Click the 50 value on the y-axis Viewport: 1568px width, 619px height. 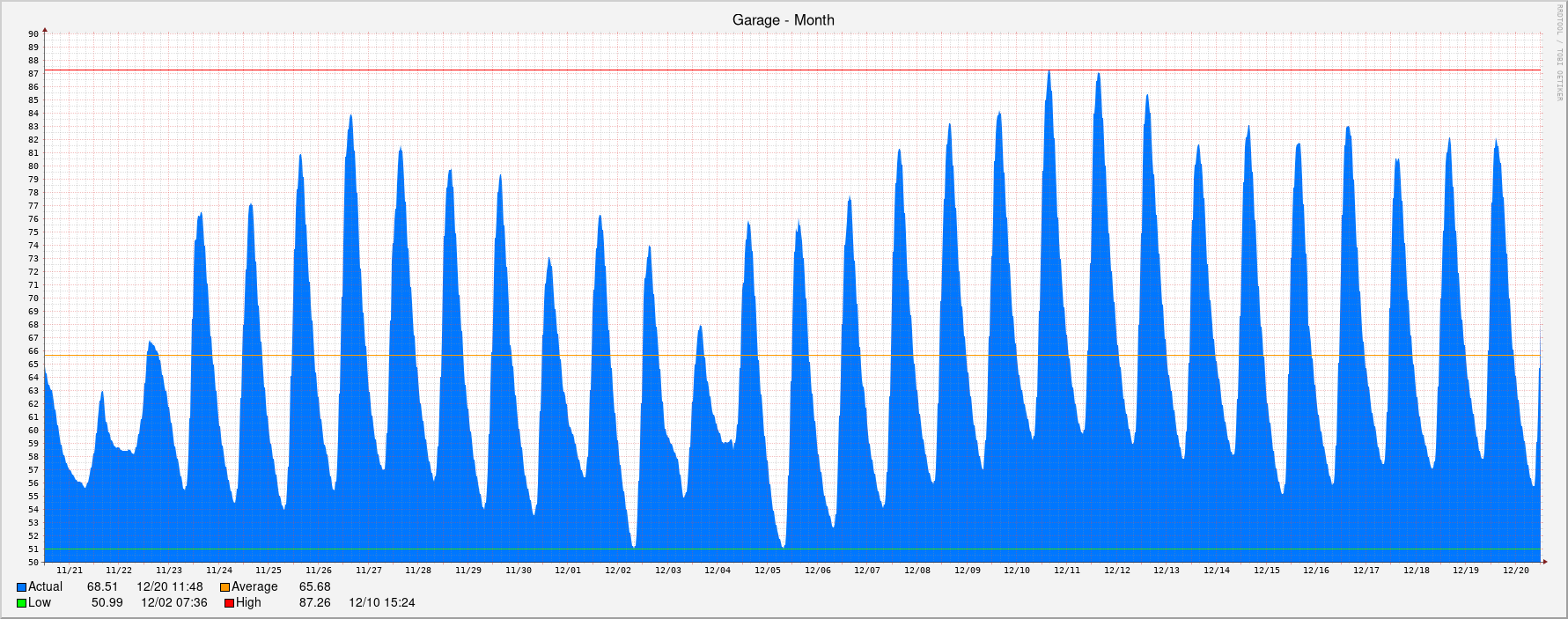(x=33, y=562)
